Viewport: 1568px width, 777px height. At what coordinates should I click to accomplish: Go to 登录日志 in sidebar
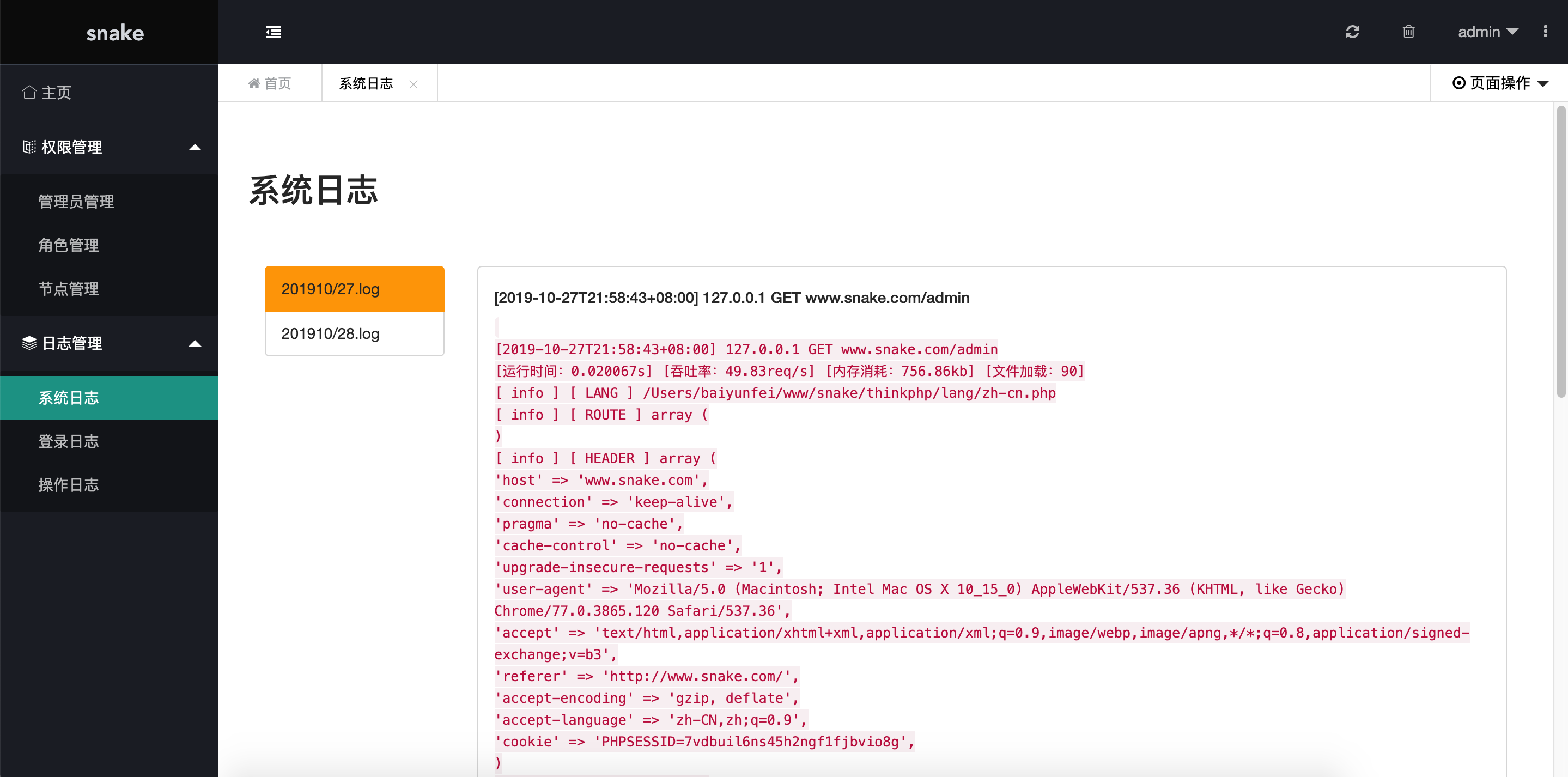68,441
